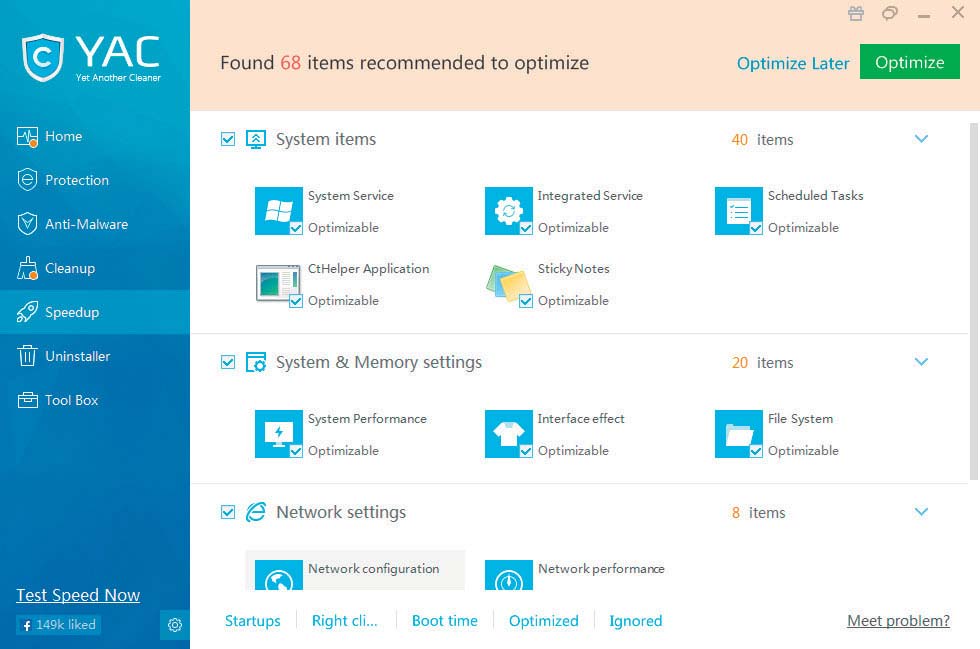Toggle the System Service checkbox
This screenshot has width=980, height=649.
[296, 228]
